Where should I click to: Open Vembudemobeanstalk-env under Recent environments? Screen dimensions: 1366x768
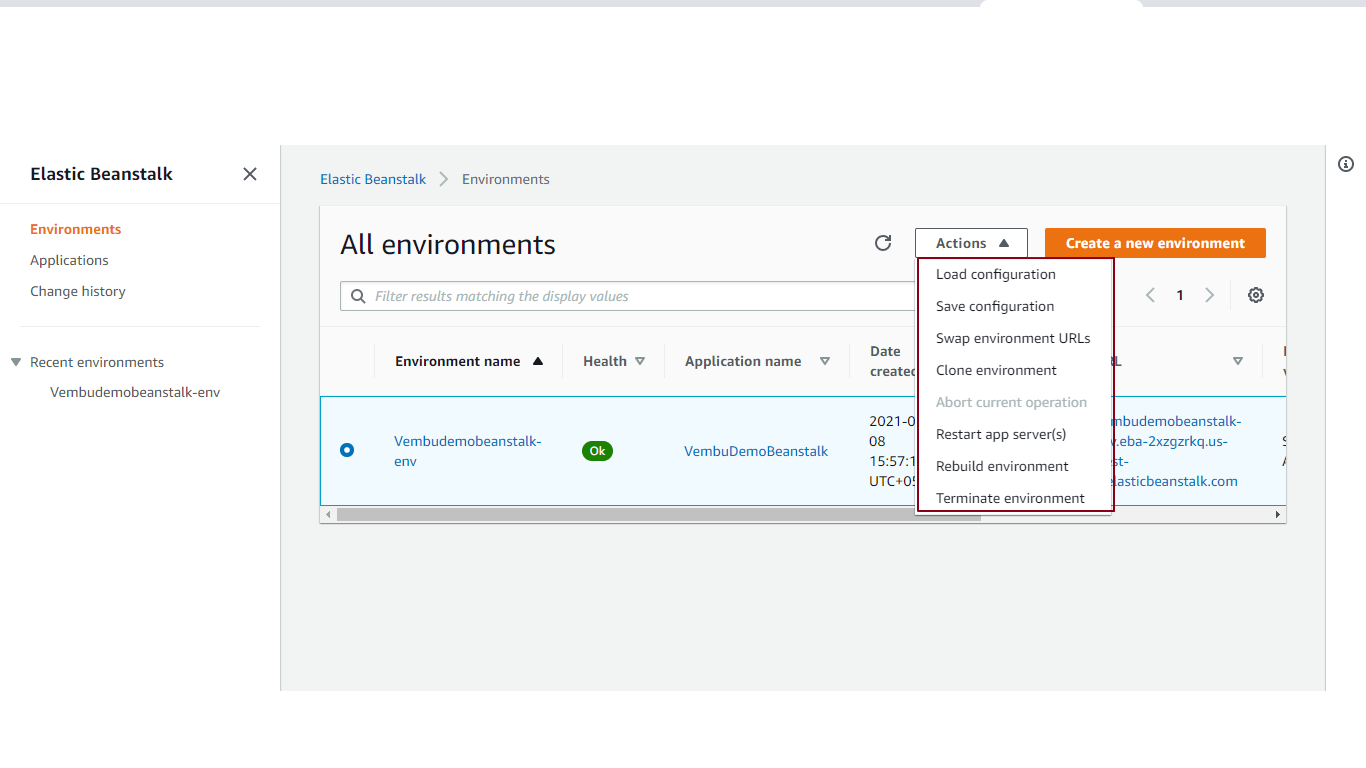[135, 392]
